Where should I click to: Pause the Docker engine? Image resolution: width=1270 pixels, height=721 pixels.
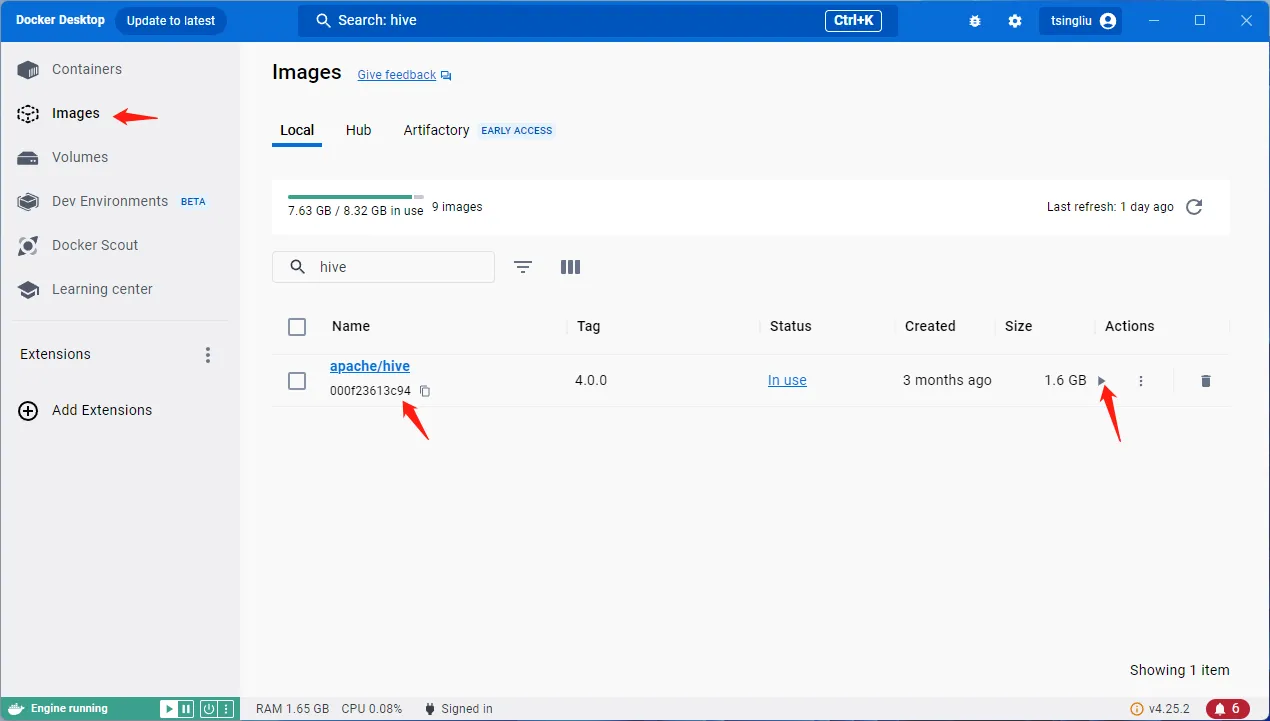coord(185,709)
